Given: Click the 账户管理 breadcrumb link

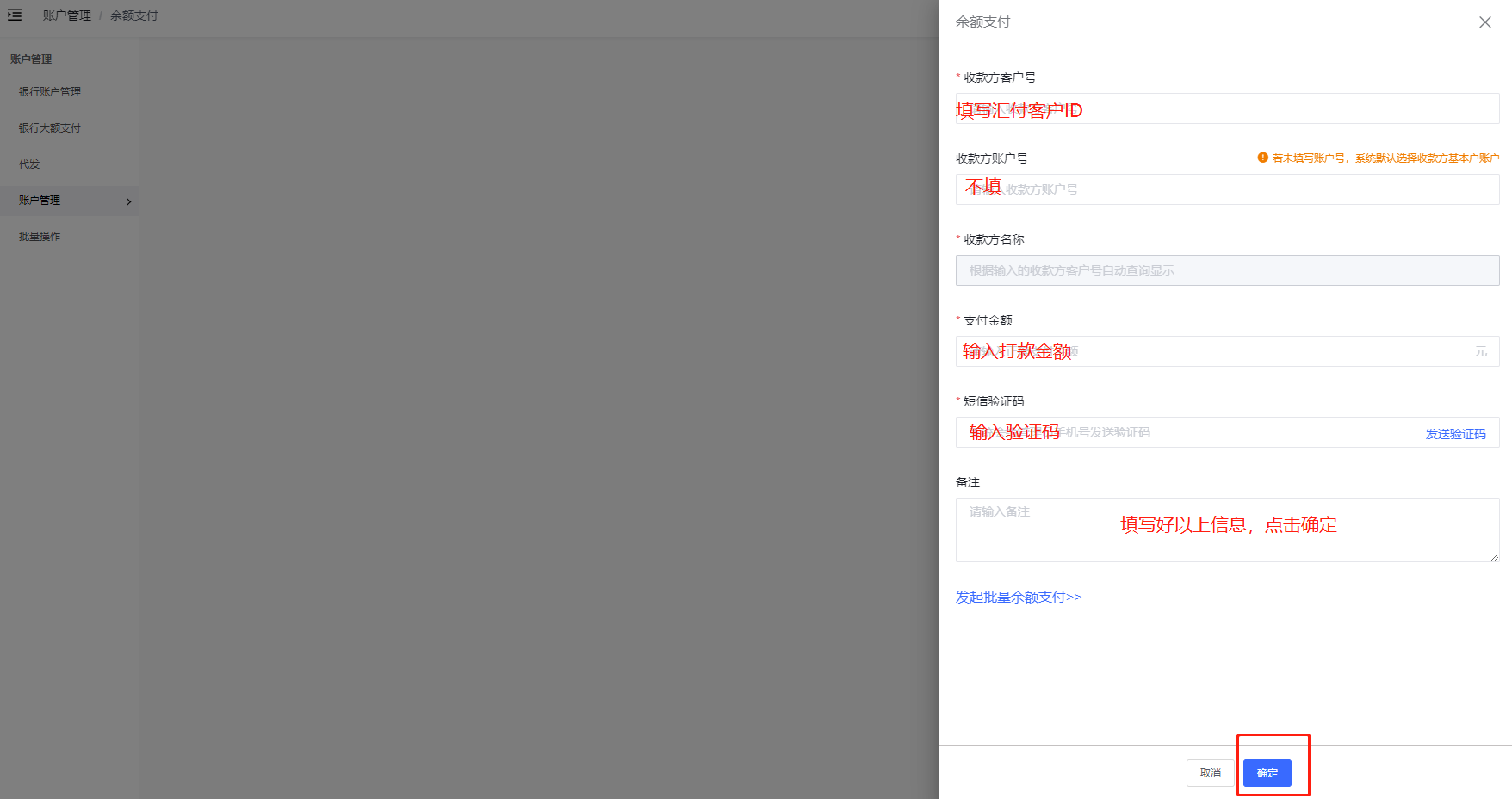Looking at the screenshot, I should [x=66, y=15].
